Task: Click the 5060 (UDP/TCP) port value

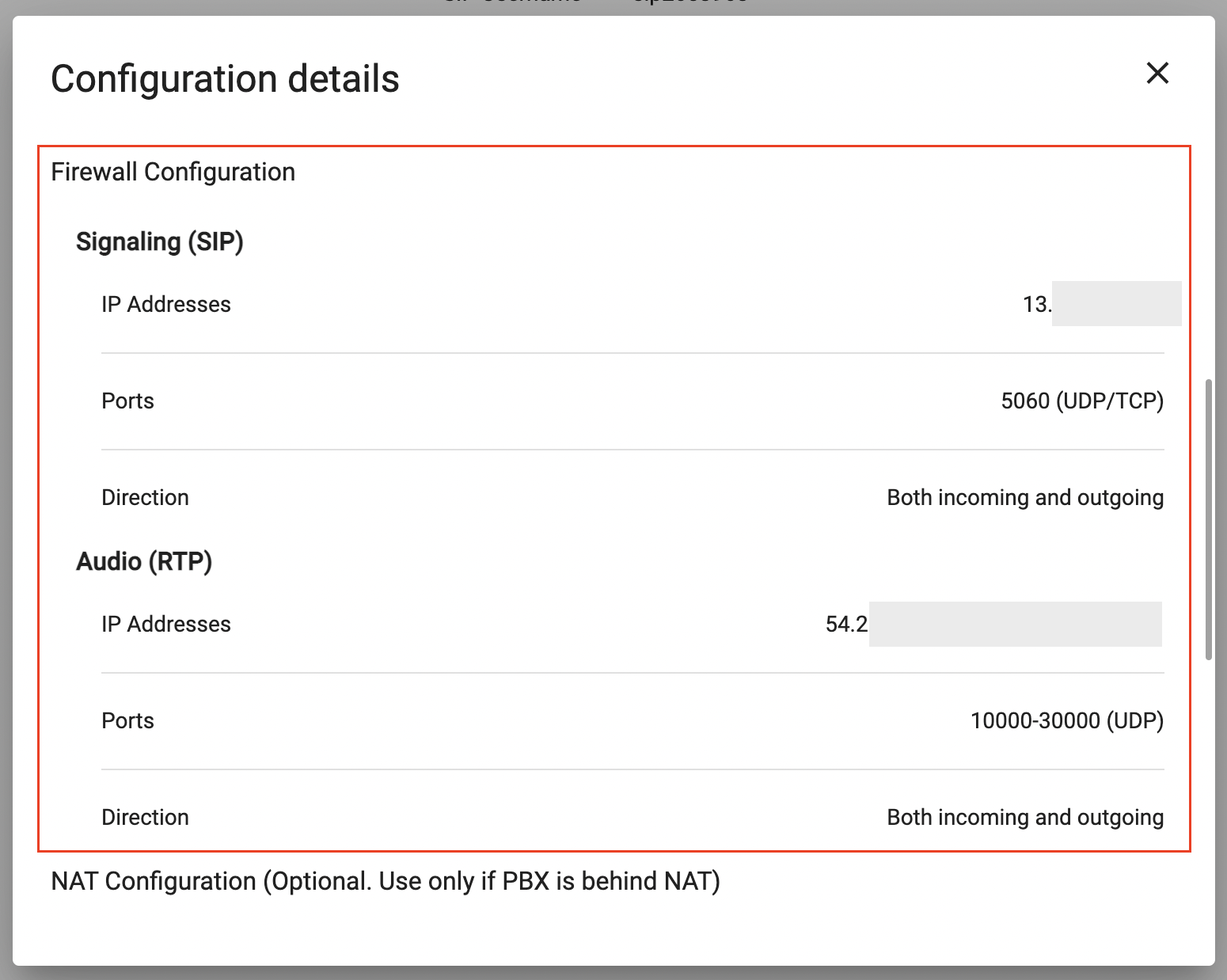Action: click(1082, 401)
